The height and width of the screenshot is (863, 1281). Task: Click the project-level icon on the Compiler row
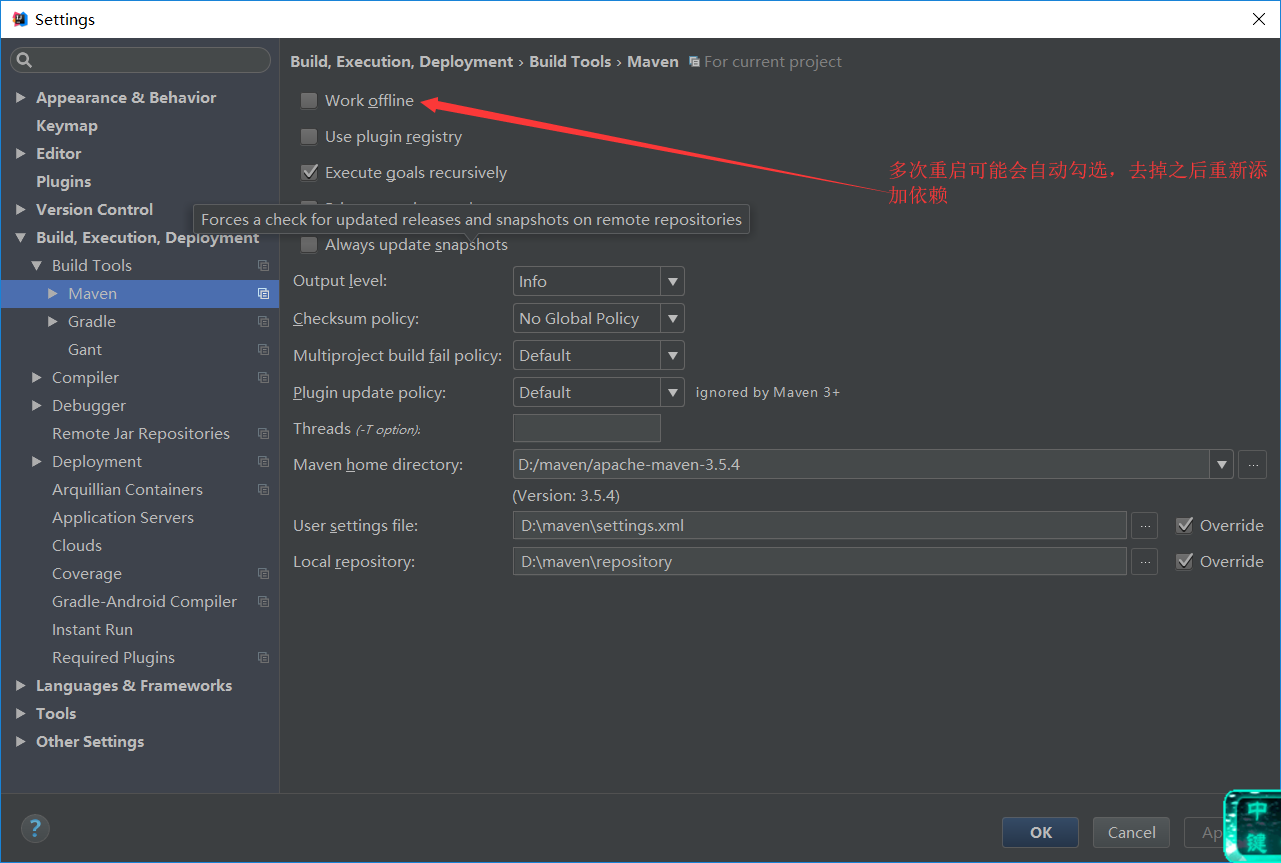263,378
